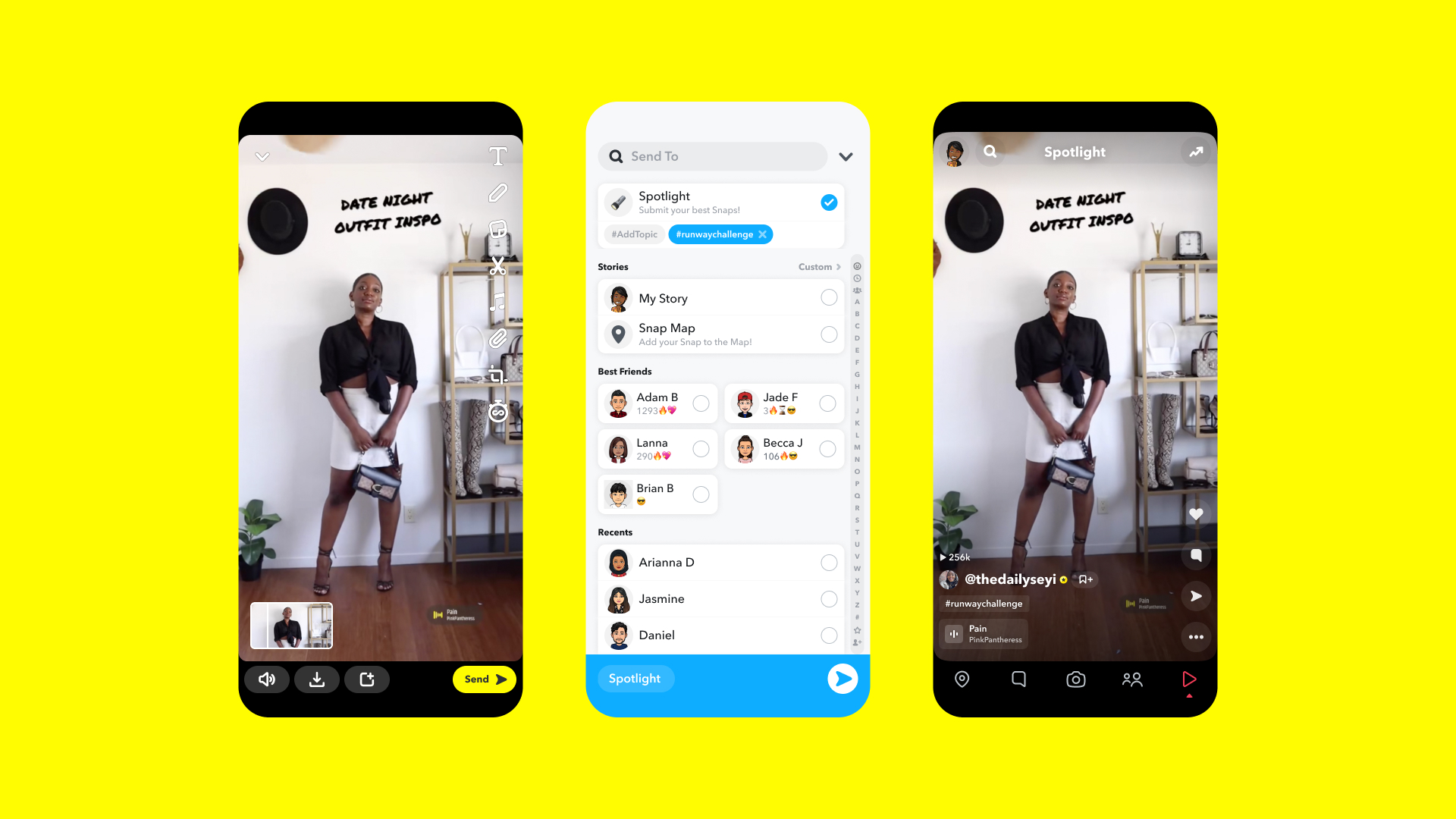
Task: Click the download icon on left phone
Action: 317,679
